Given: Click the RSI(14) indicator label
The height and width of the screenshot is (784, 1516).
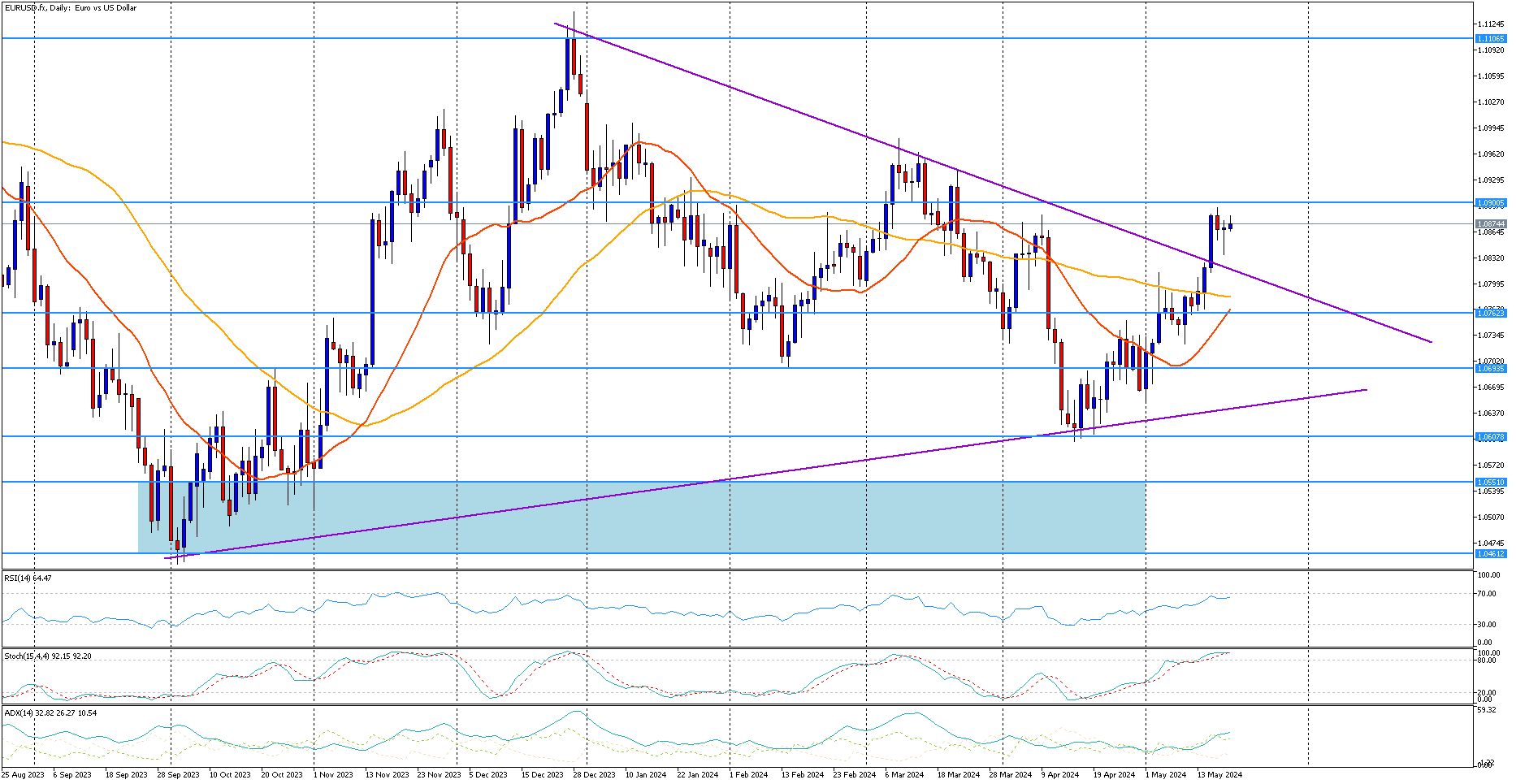Looking at the screenshot, I should coord(28,578).
